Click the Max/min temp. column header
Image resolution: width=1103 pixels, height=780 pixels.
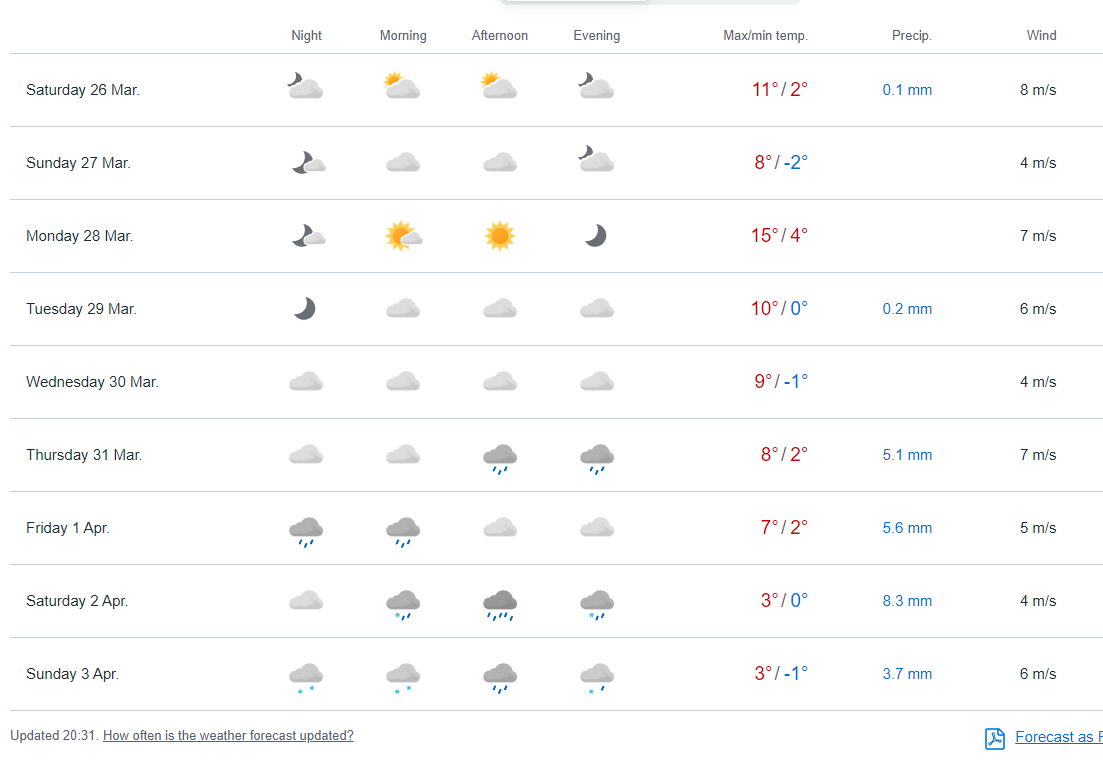point(765,36)
